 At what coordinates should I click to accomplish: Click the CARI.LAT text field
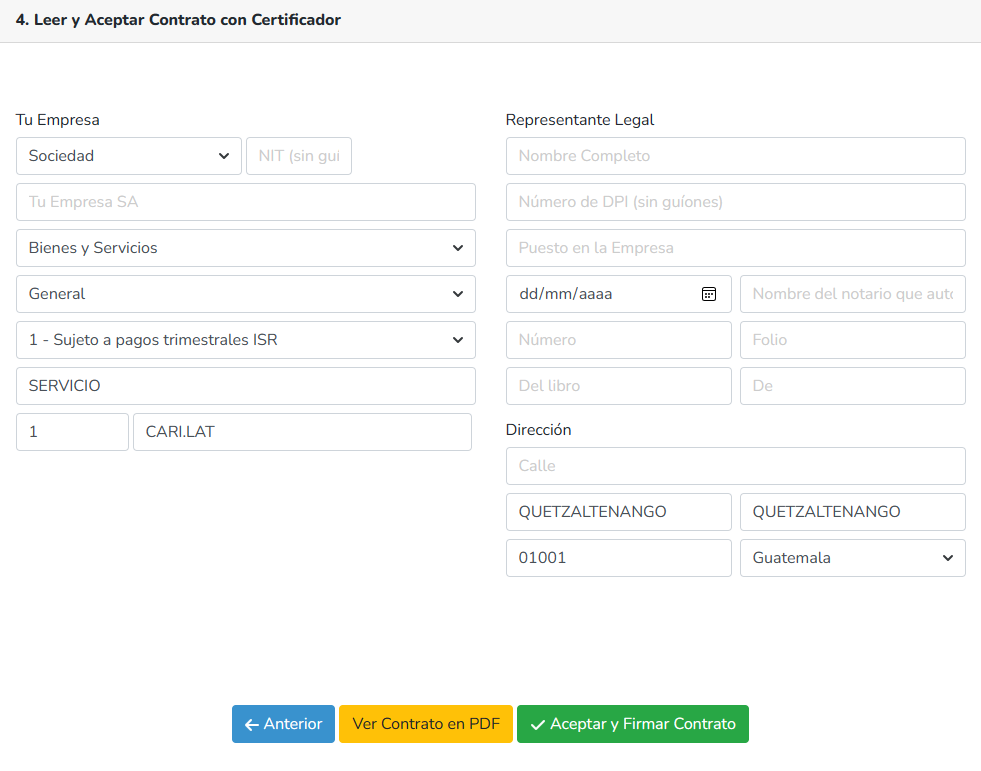pyautogui.click(x=301, y=432)
